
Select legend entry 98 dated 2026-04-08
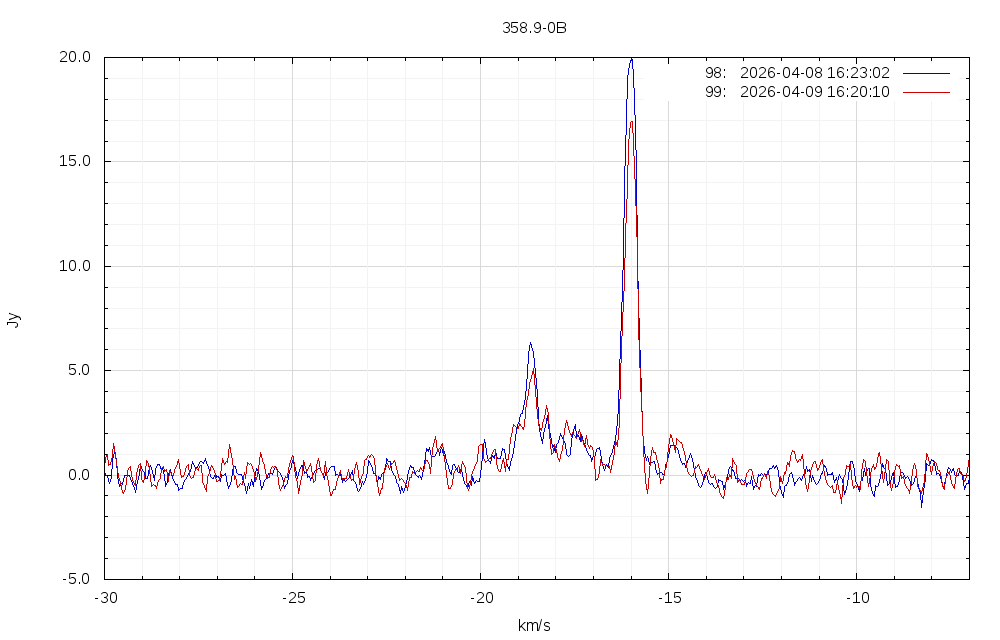[x=797, y=73]
